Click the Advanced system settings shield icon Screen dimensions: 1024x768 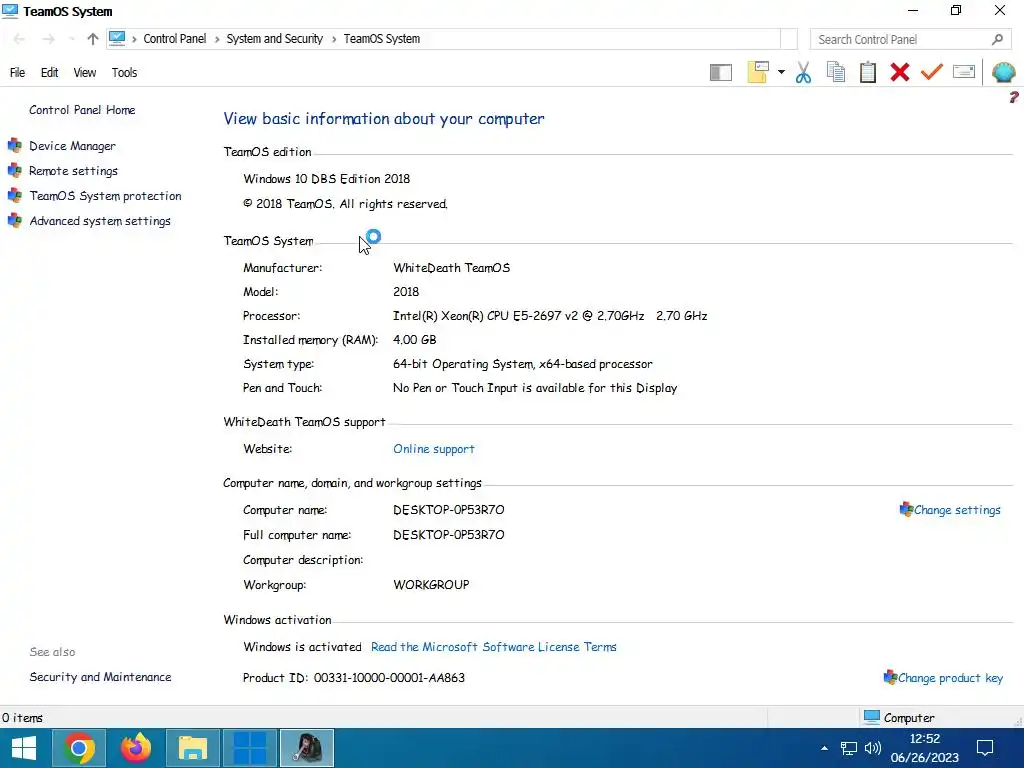(x=15, y=220)
